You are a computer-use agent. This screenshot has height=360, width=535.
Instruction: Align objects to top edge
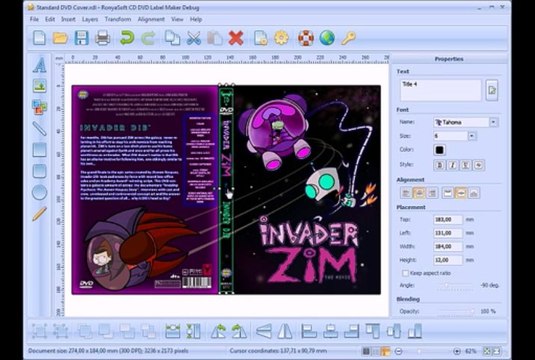373,331
